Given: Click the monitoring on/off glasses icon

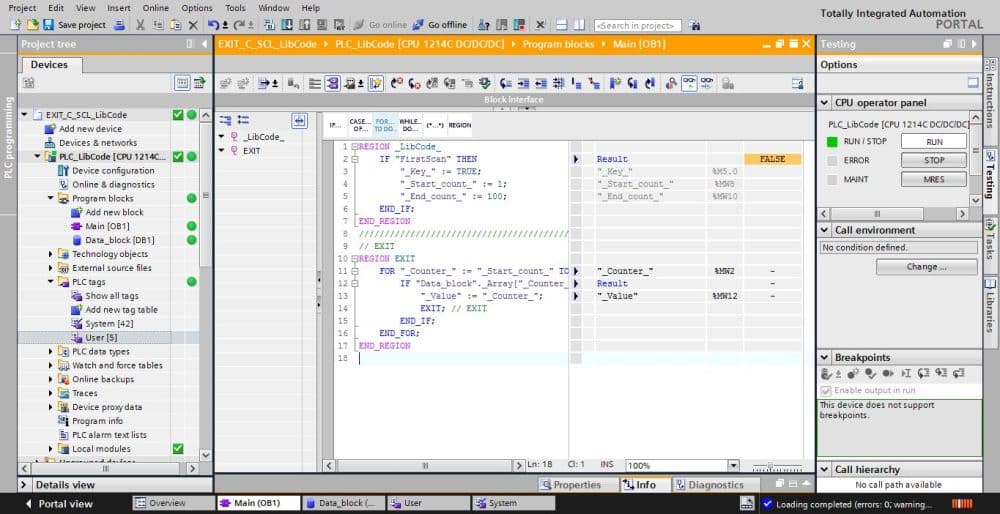Looking at the screenshot, I should pos(689,83).
